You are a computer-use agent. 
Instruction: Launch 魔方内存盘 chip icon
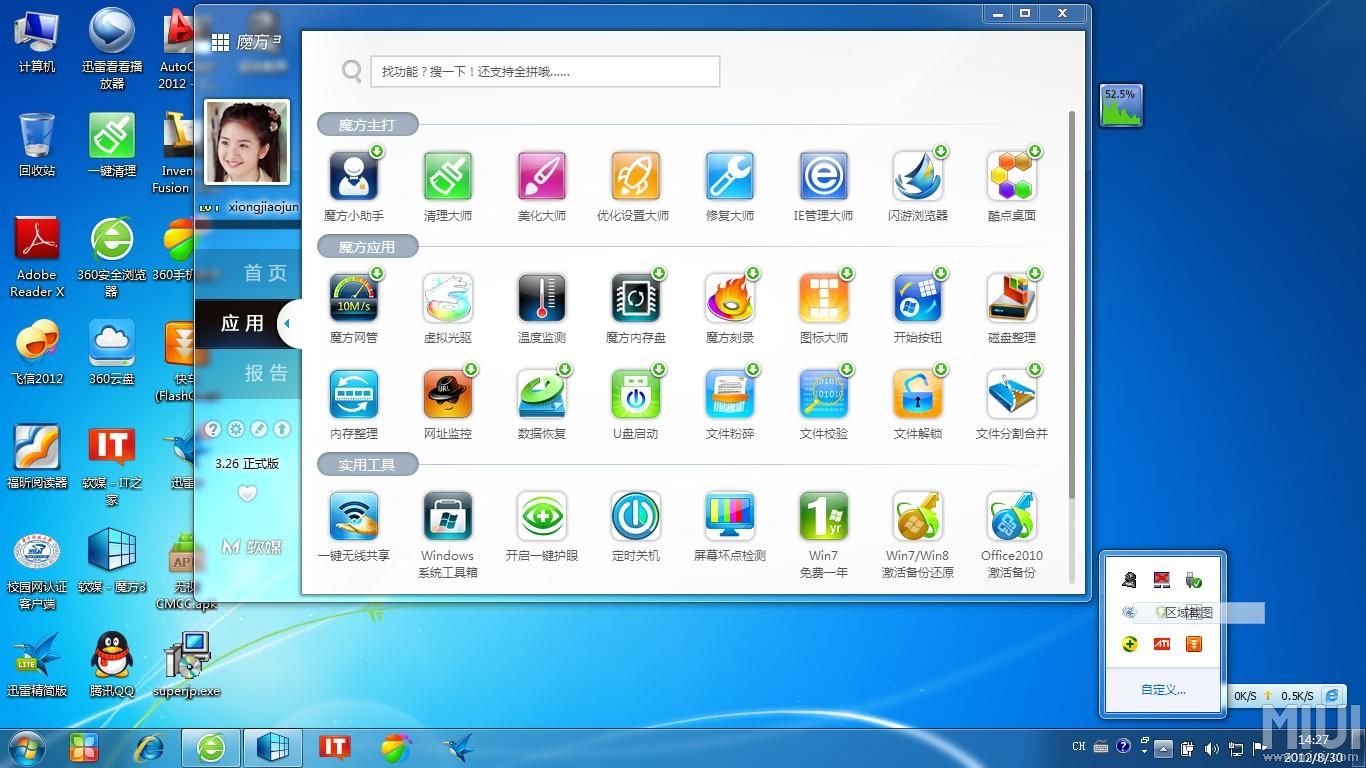point(636,298)
